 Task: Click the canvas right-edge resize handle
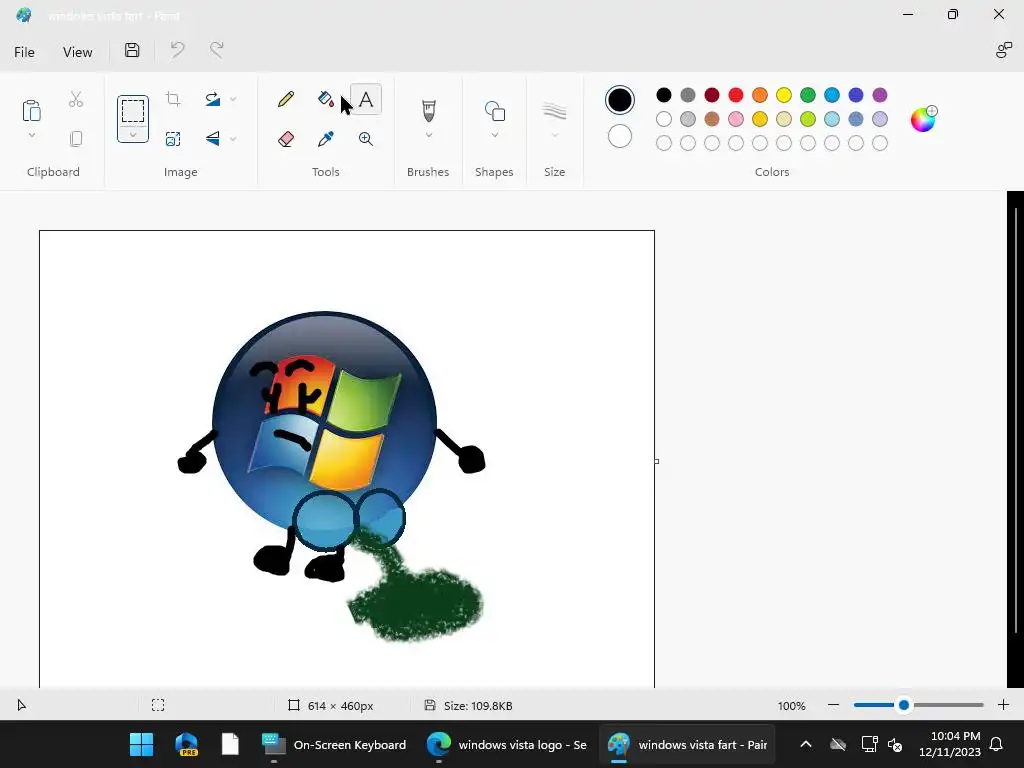(x=656, y=461)
